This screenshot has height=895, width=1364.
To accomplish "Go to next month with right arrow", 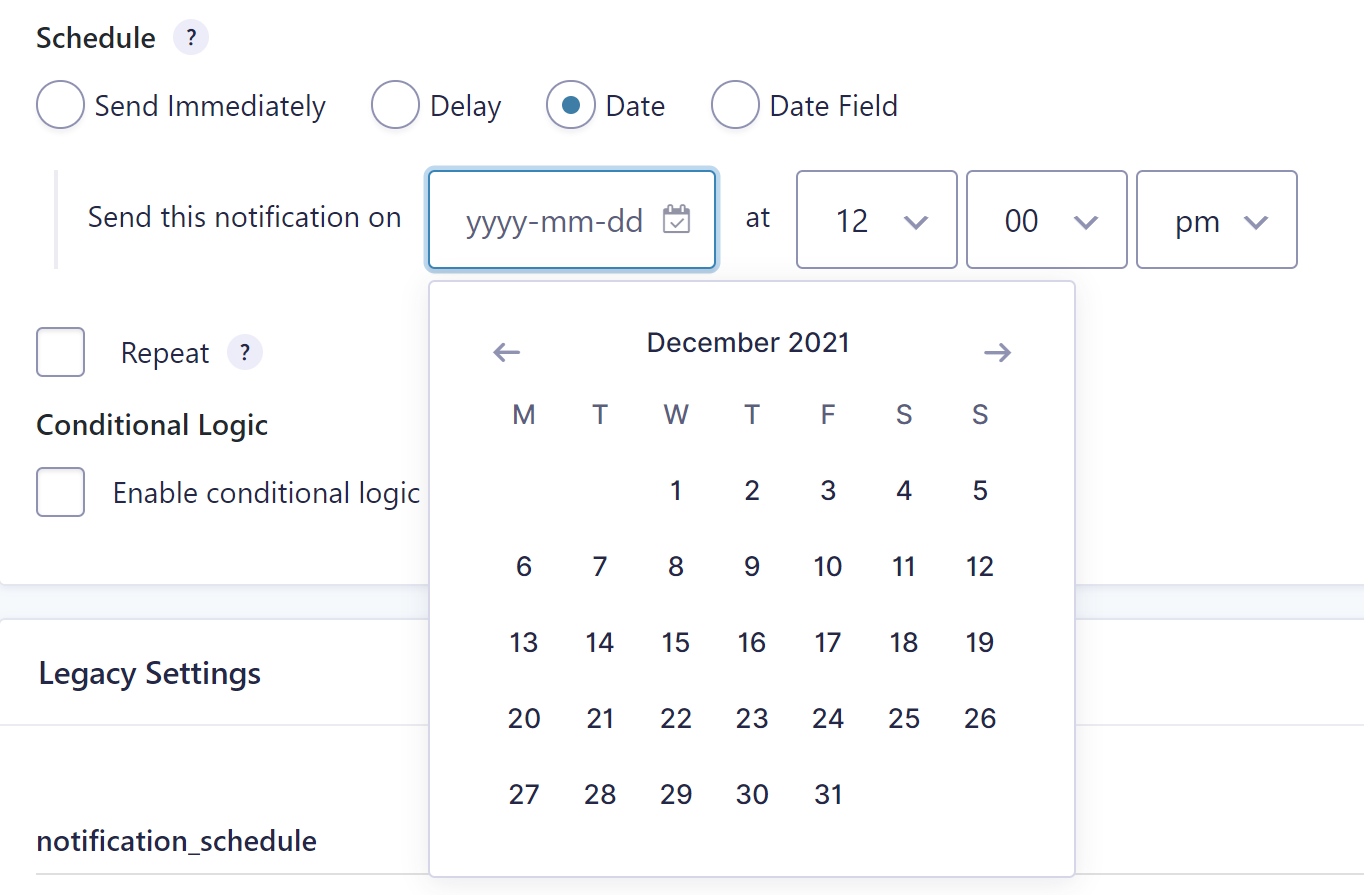I will [x=997, y=352].
